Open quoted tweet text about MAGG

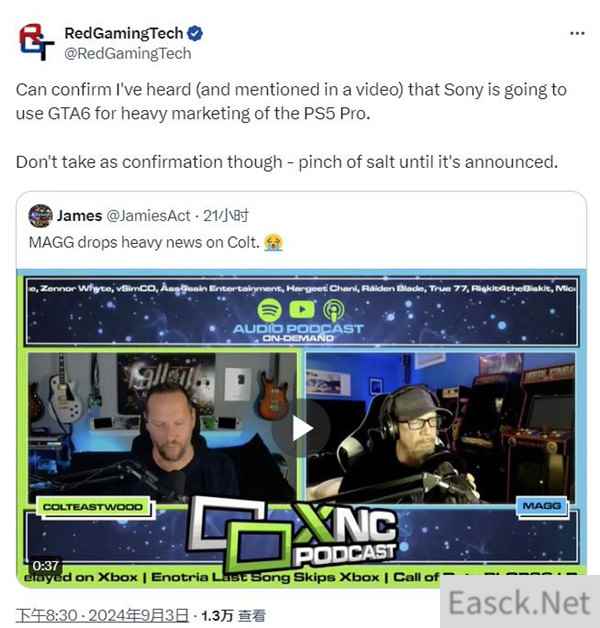[144, 243]
